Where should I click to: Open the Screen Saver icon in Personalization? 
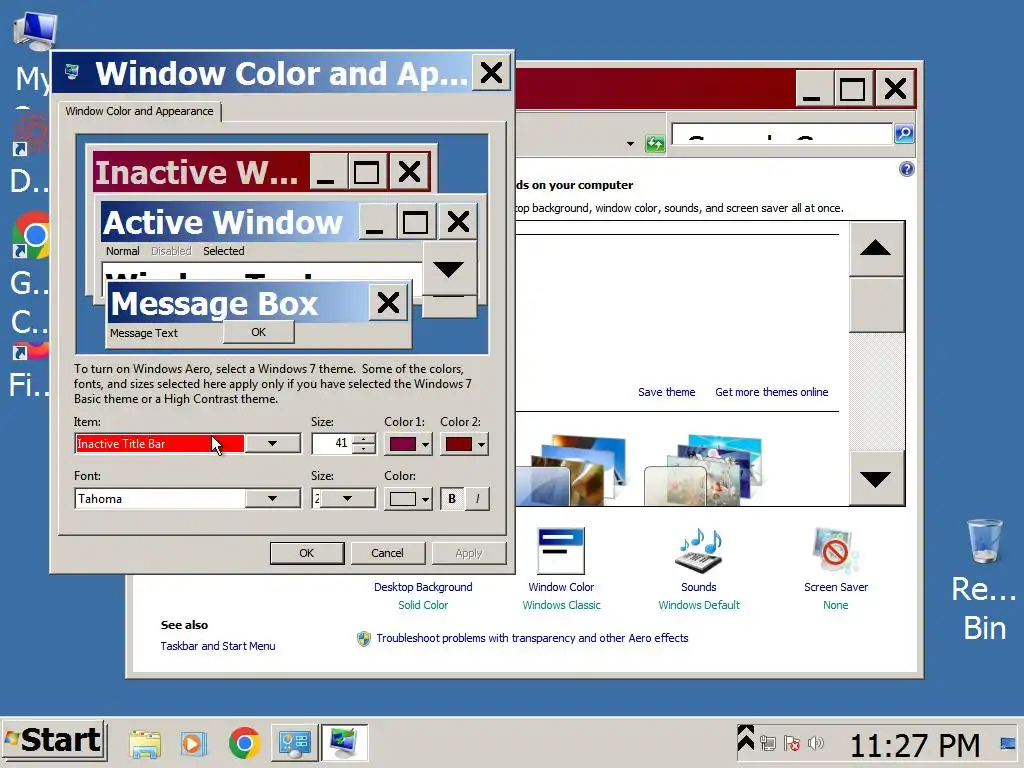click(835, 551)
